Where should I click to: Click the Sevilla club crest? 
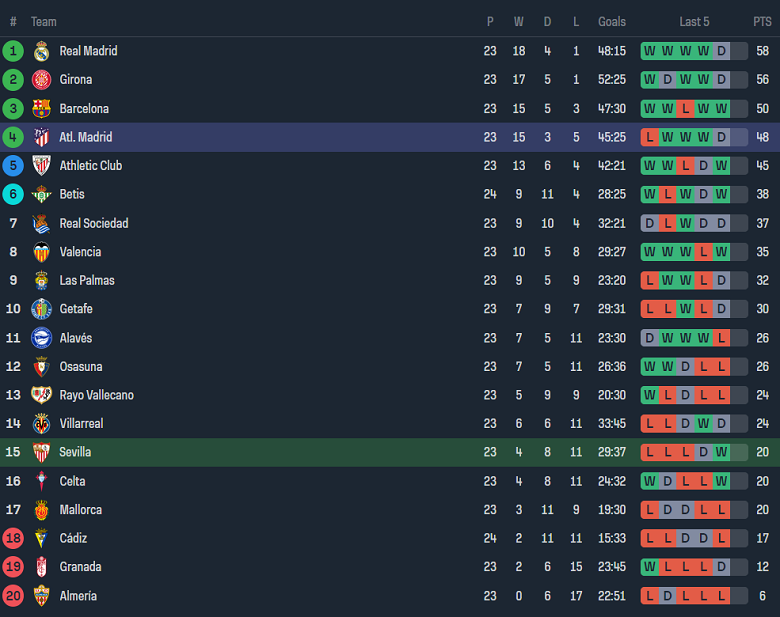41,452
